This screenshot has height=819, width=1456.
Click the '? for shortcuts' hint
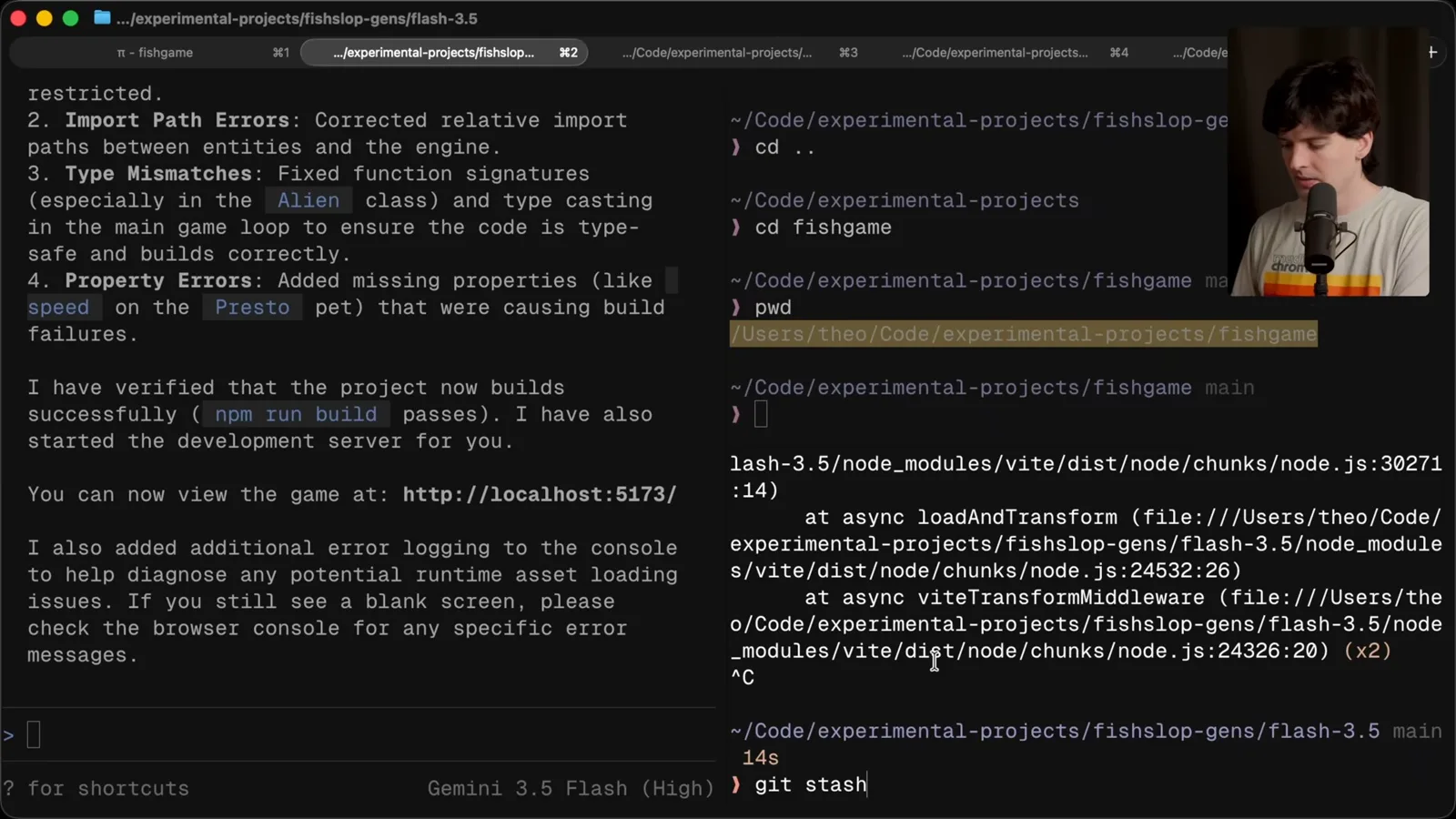point(96,788)
